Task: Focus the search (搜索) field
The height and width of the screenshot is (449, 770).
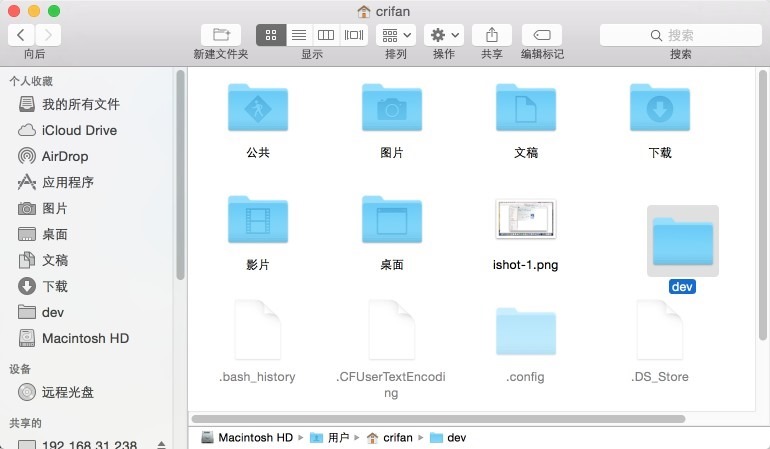Action: click(x=680, y=35)
